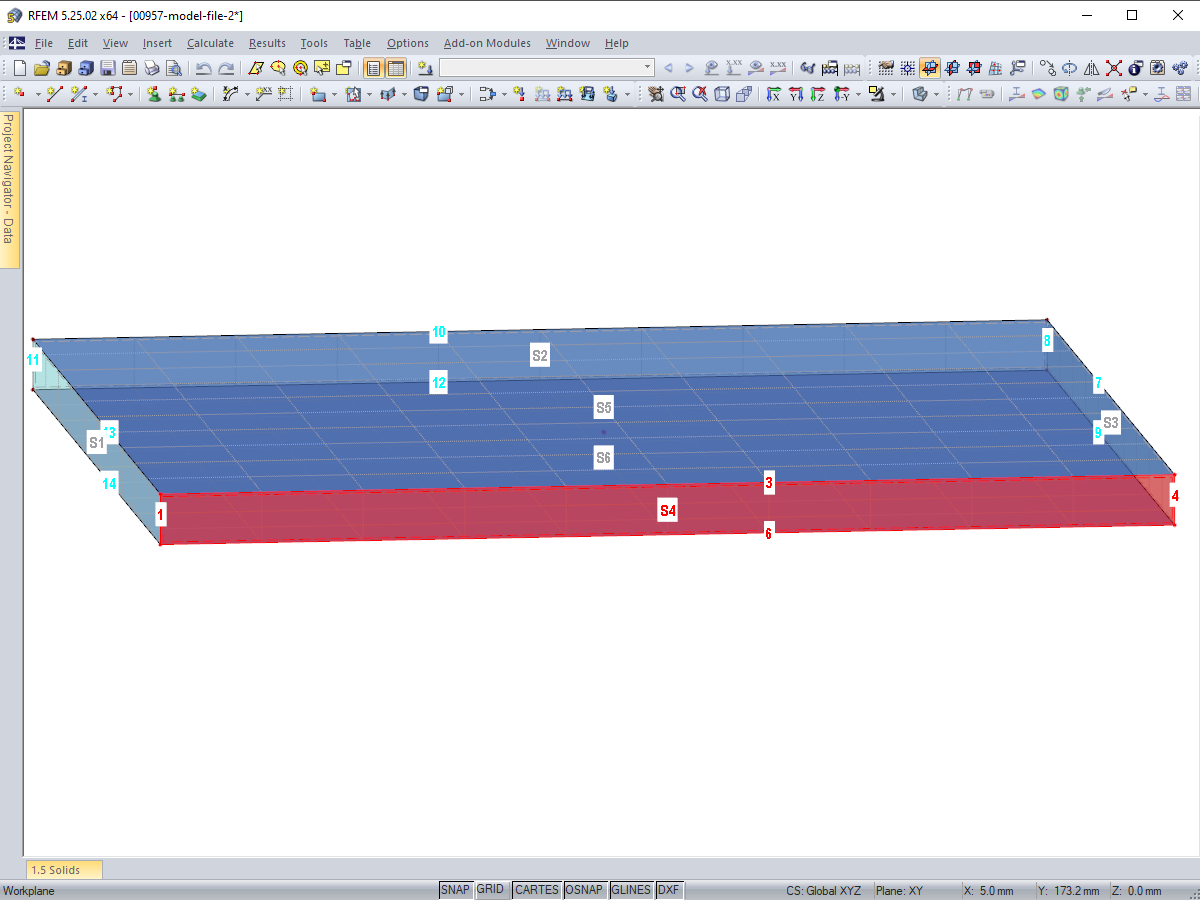Switch to view in X-direction
The width and height of the screenshot is (1200, 900).
point(773,93)
